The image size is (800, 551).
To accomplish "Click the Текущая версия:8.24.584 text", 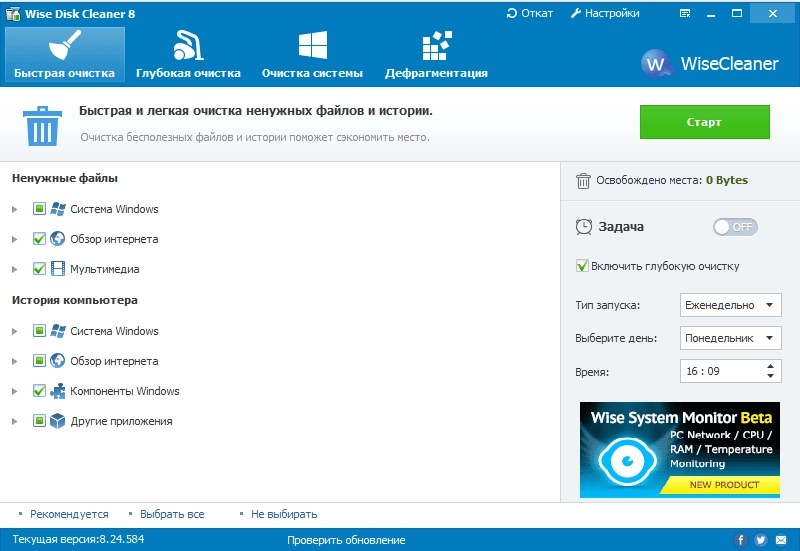I will (78, 539).
